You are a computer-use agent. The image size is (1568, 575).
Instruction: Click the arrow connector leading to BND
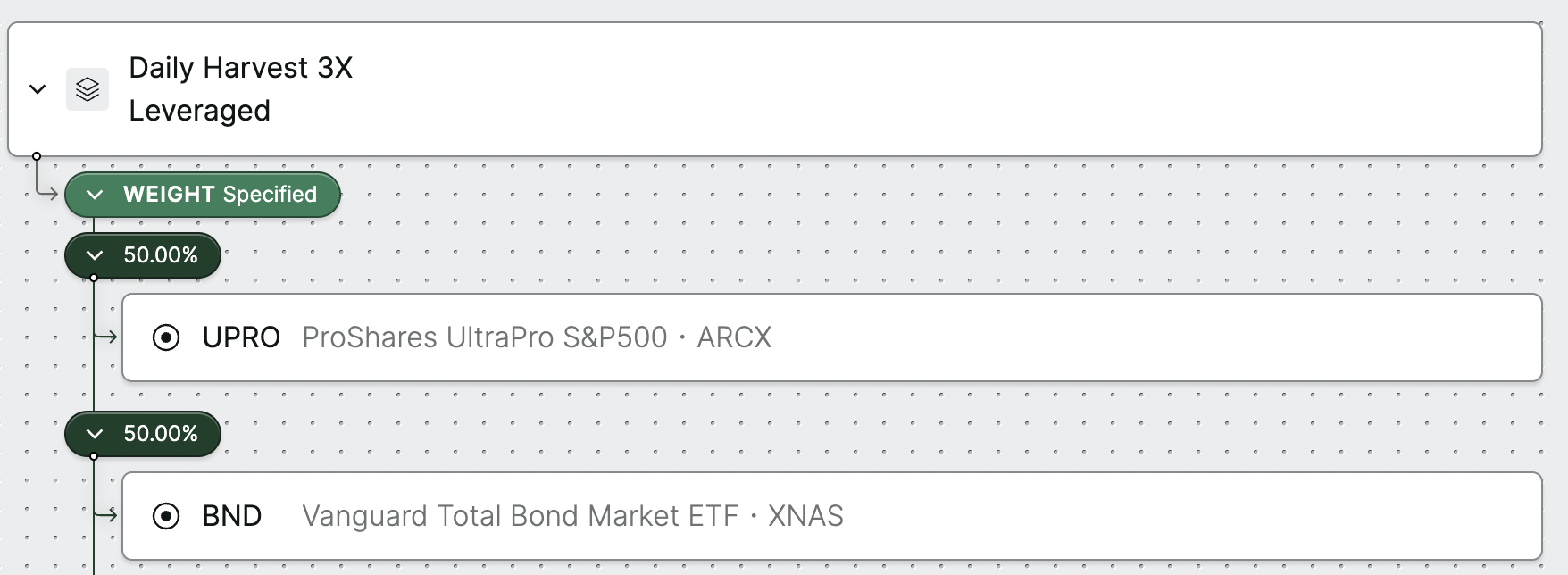pyautogui.click(x=106, y=515)
